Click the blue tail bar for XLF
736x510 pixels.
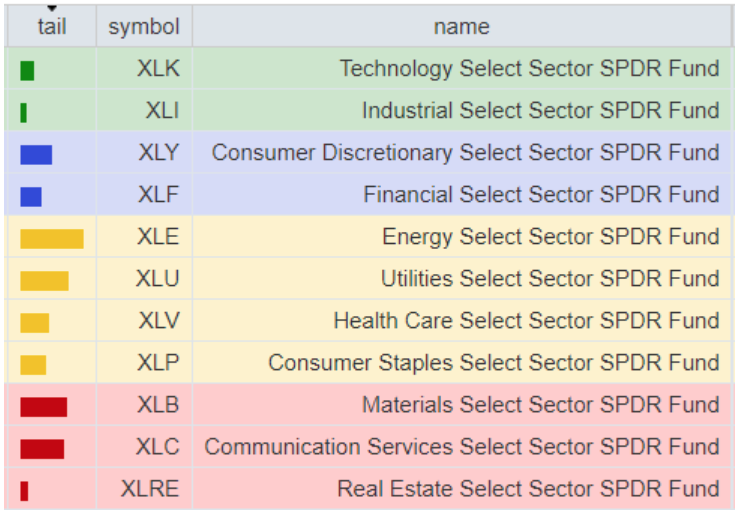click(x=31, y=196)
